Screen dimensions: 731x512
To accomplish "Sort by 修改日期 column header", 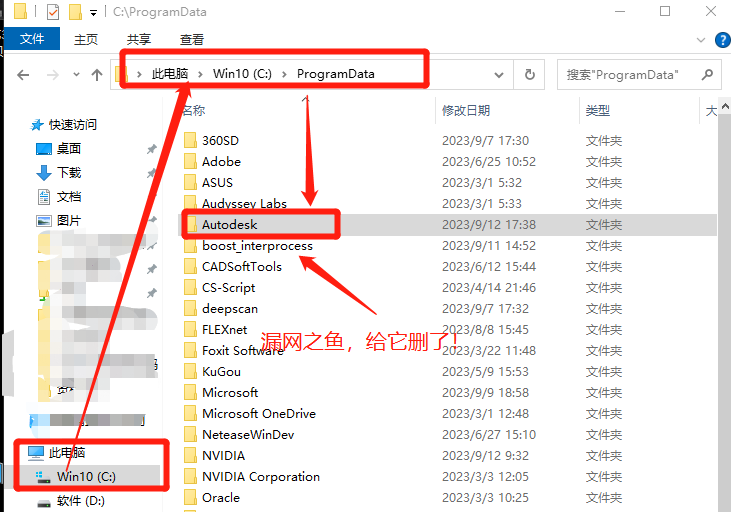I will tap(466, 110).
